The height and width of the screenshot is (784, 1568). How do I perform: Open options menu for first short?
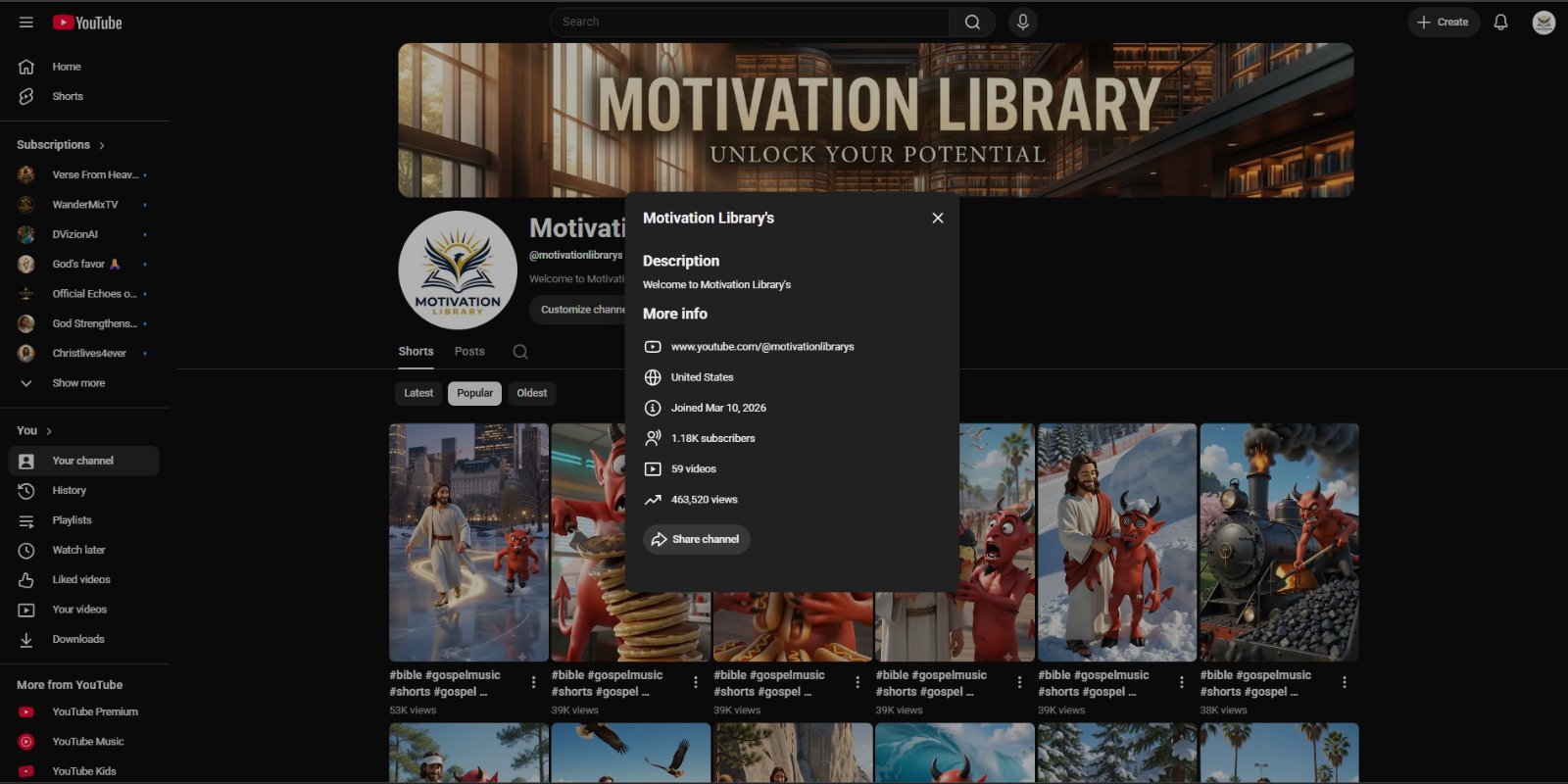(x=533, y=682)
